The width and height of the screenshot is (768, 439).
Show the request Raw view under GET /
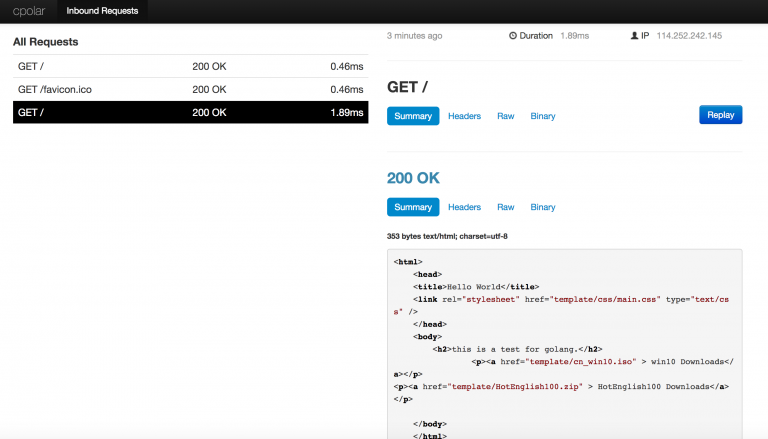(x=506, y=116)
